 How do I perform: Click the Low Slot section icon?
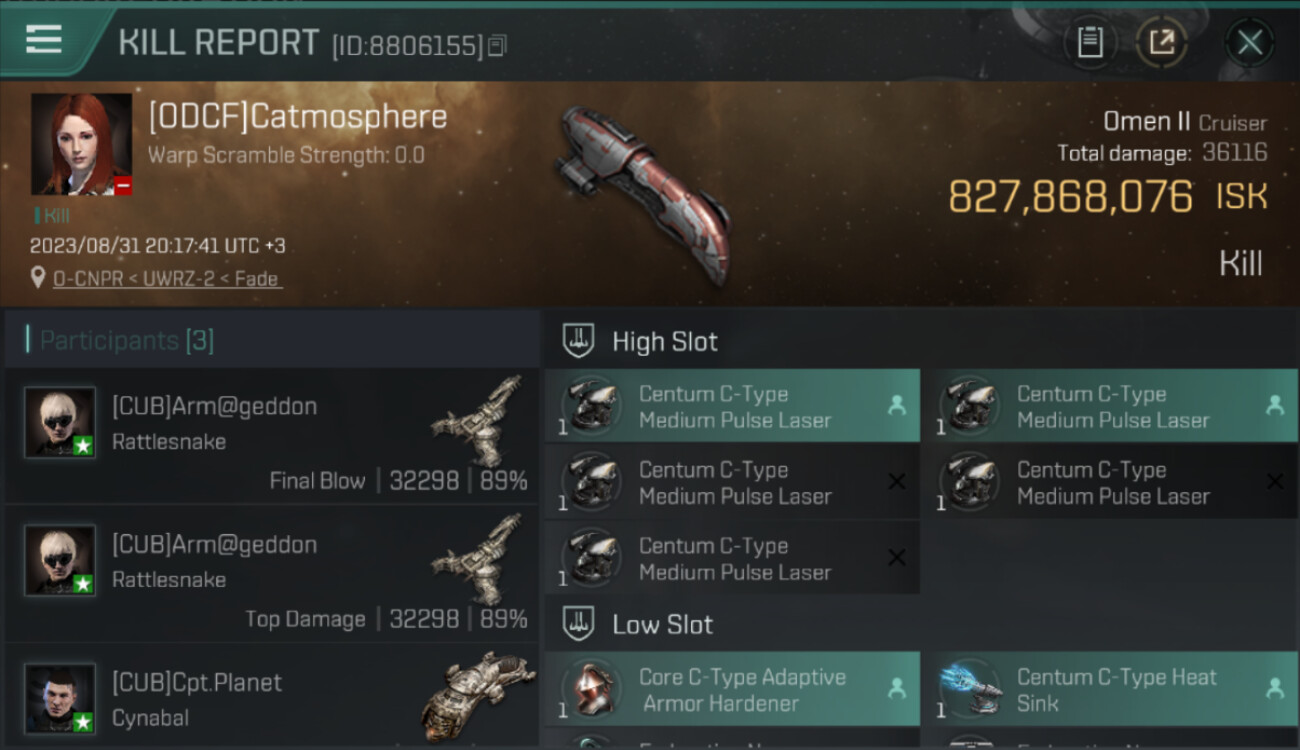pos(579,625)
